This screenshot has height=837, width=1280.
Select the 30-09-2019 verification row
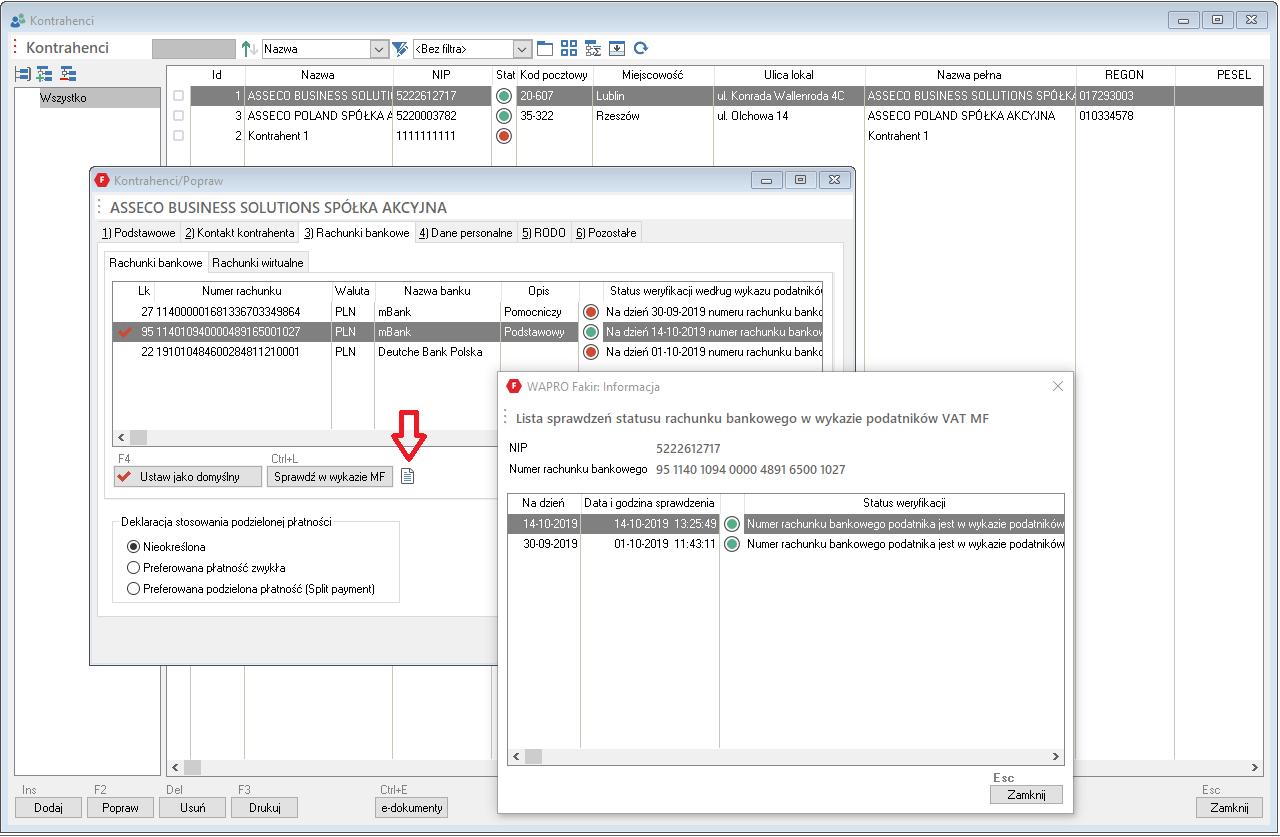pyautogui.click(x=786, y=544)
